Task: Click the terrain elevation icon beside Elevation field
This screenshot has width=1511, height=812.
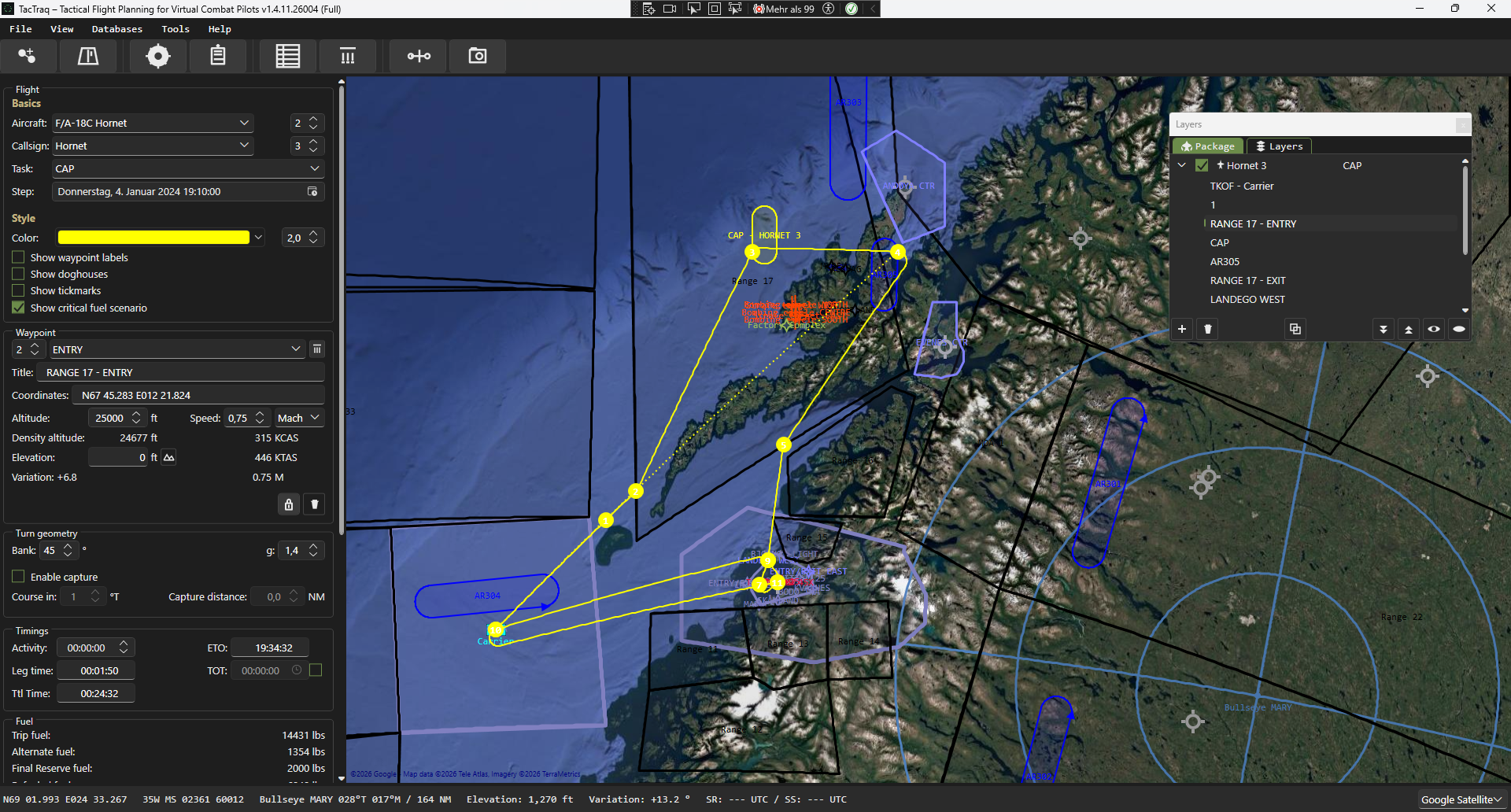Action: [x=168, y=457]
